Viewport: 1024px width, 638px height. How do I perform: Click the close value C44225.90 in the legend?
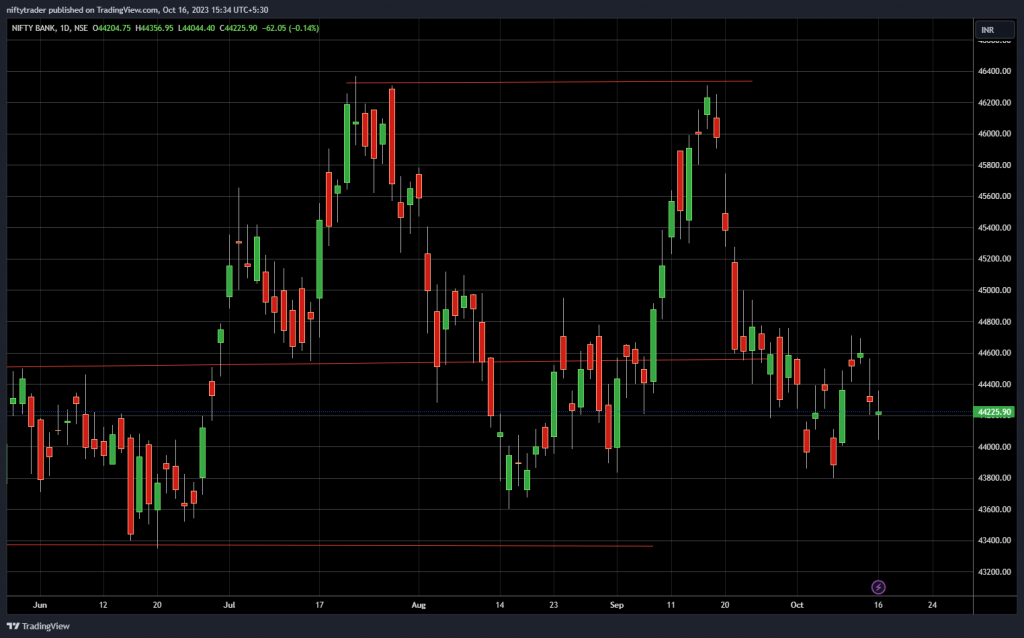coord(238,28)
